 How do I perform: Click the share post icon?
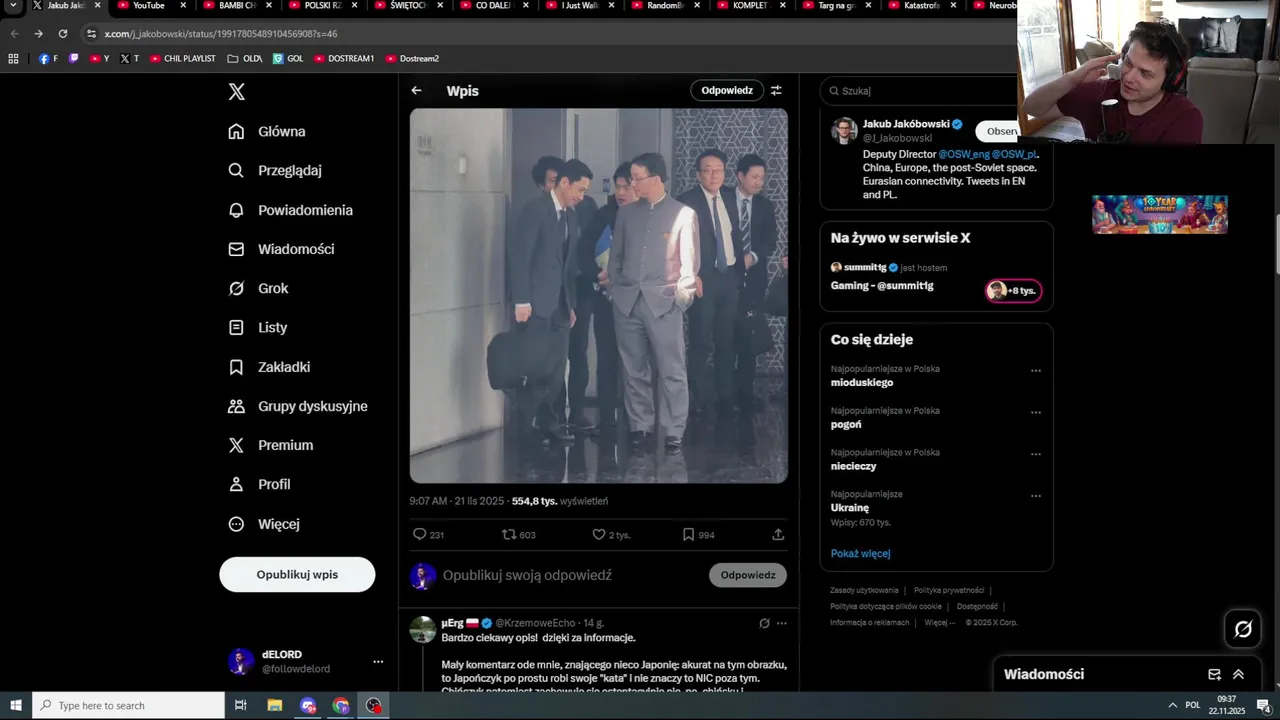[x=778, y=535]
